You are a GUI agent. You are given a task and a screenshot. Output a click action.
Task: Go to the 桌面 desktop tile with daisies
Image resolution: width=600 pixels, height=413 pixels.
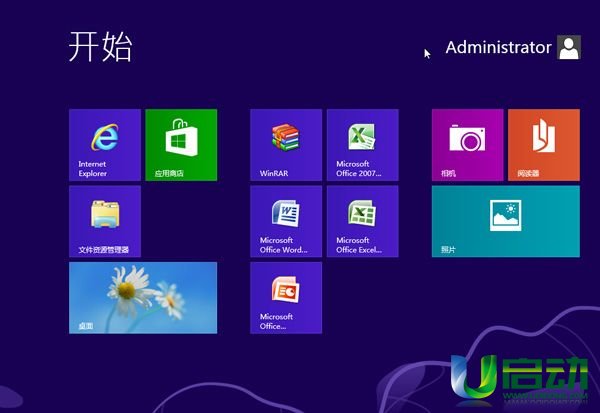coord(143,298)
